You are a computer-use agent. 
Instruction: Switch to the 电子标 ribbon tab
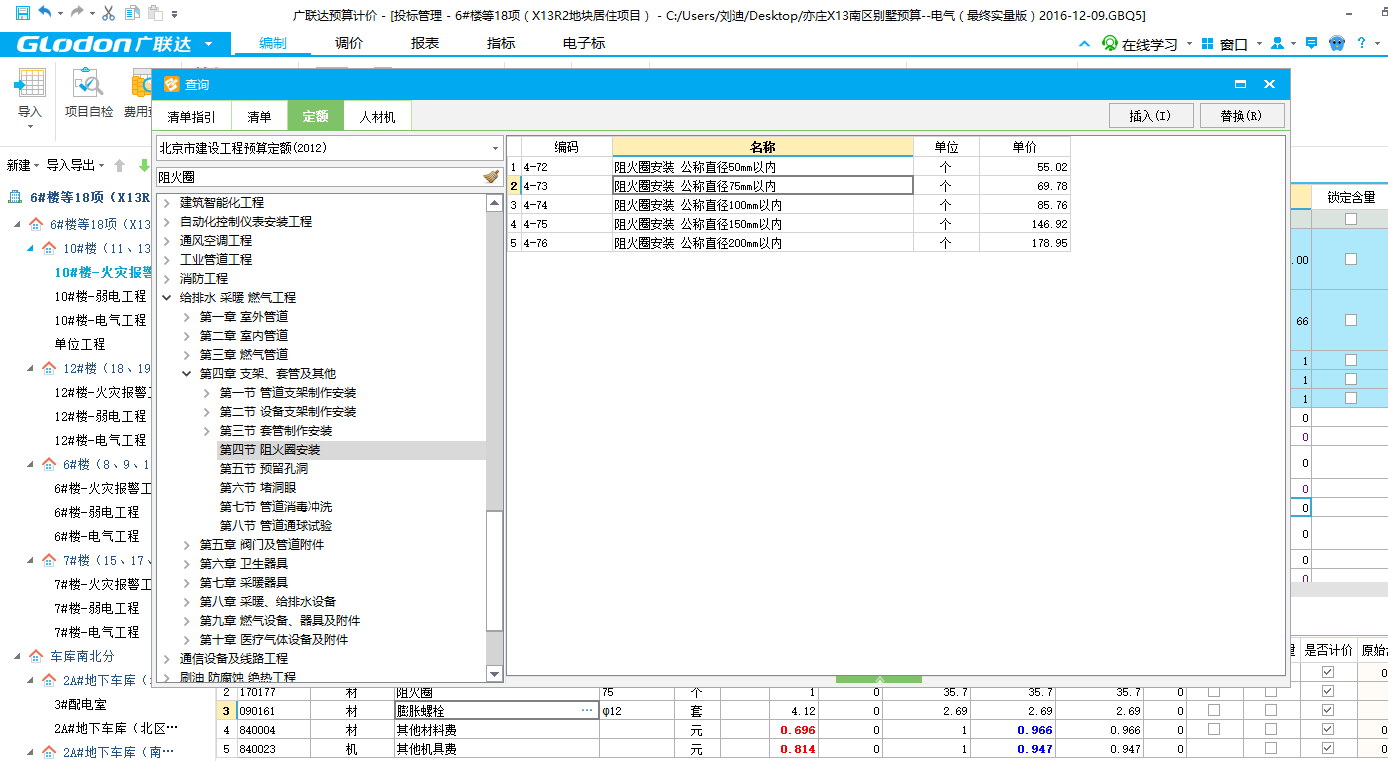pyautogui.click(x=584, y=43)
